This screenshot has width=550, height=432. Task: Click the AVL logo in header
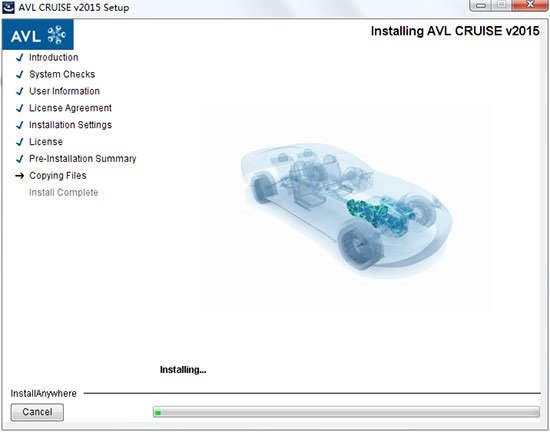pyautogui.click(x=38, y=34)
